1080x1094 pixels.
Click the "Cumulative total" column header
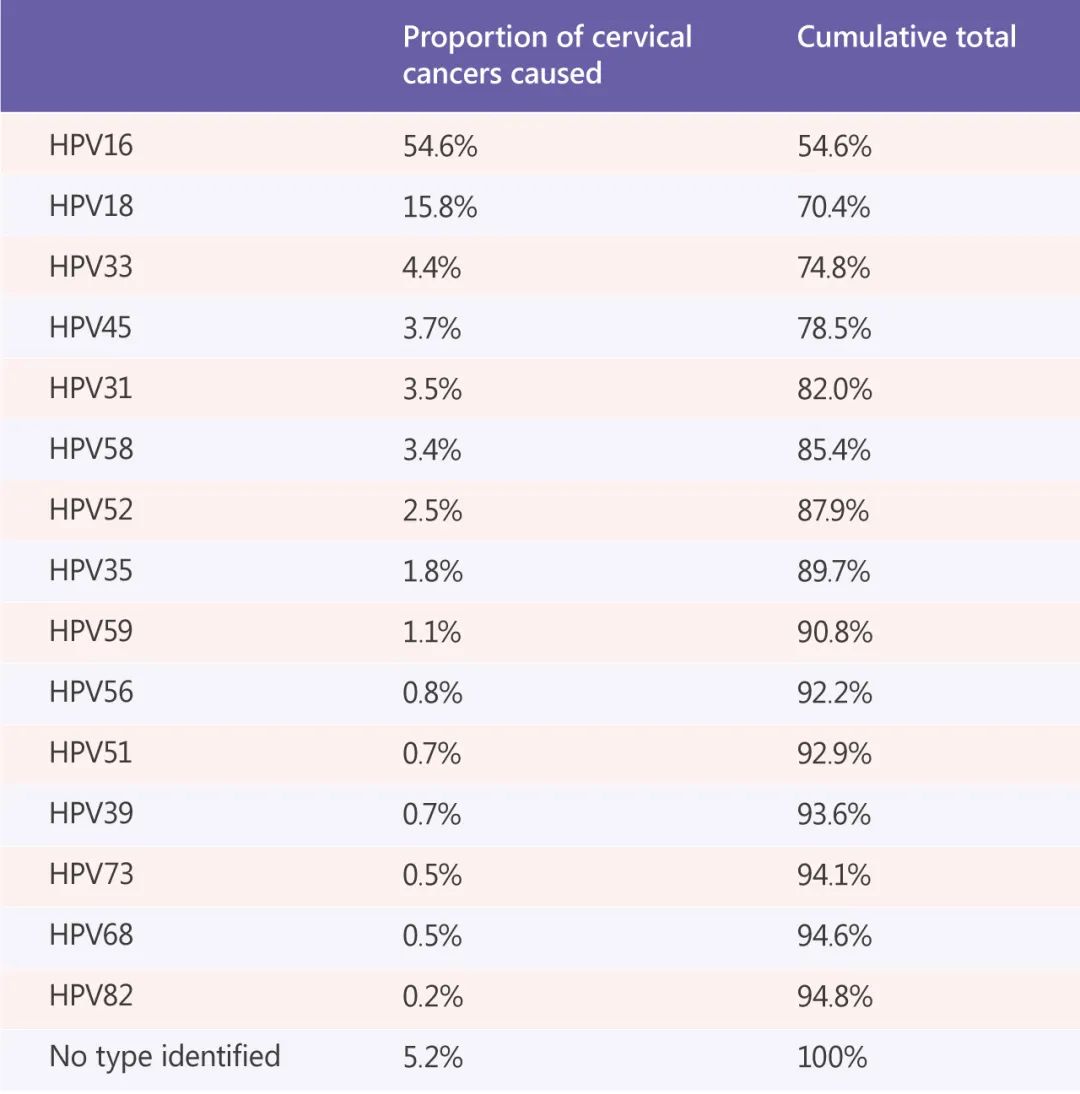coord(906,38)
